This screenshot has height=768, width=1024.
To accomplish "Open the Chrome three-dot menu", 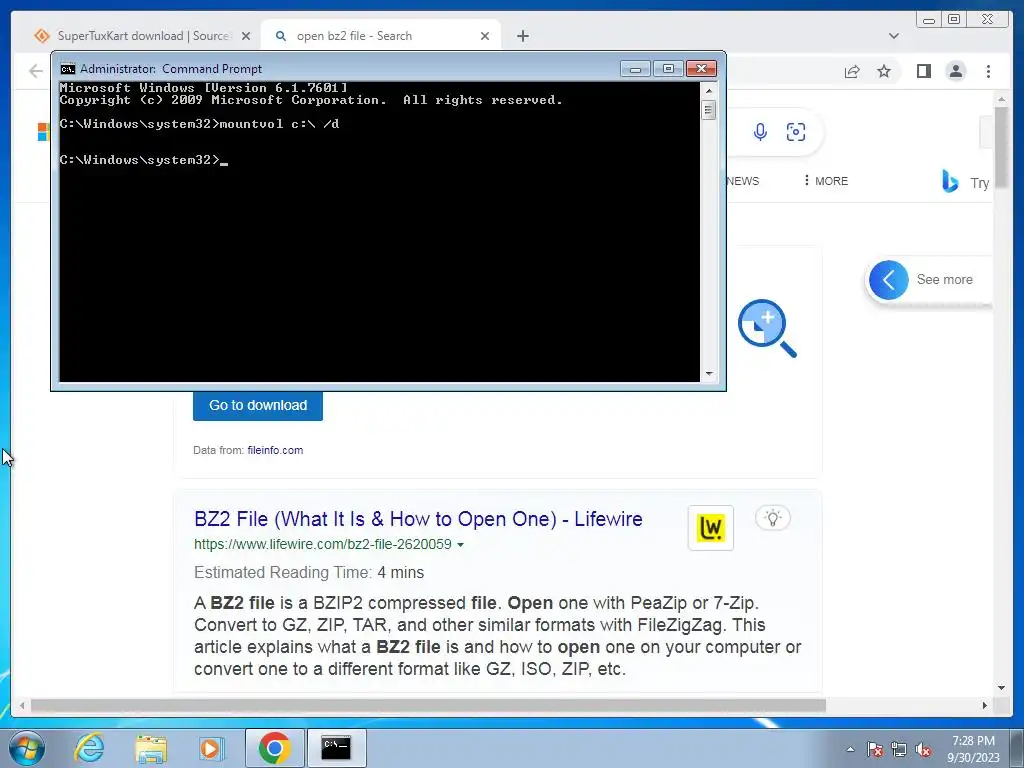I will coord(988,71).
